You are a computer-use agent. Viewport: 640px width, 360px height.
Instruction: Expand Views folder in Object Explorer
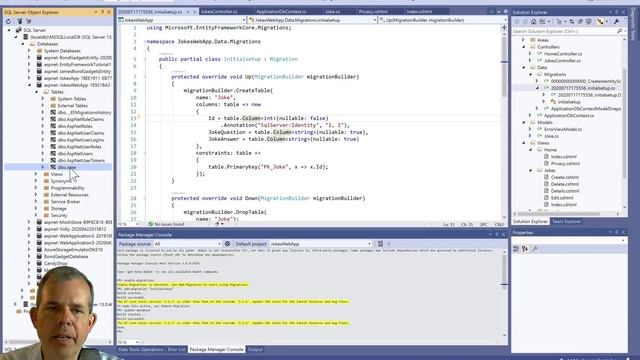point(36,174)
